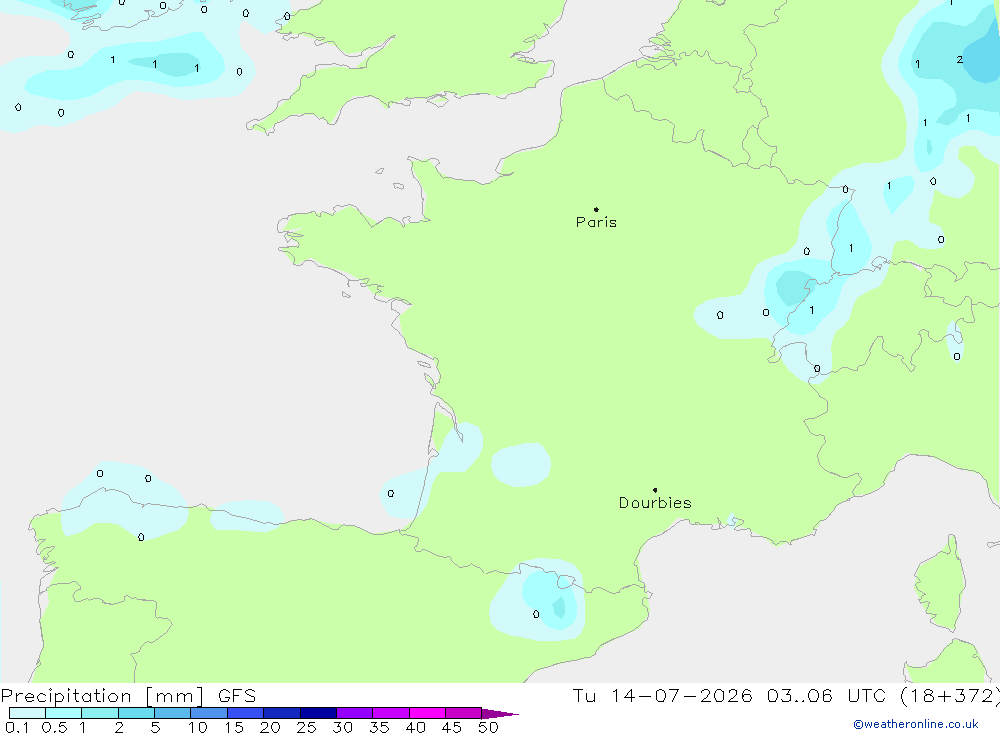
Task: Click the 25–30 mm dark blue legend swatch
Action: pos(318,713)
